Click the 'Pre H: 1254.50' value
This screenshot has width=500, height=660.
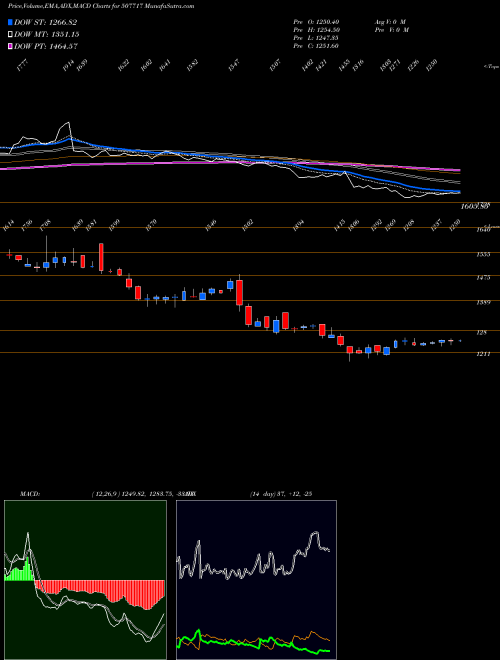click(316, 30)
